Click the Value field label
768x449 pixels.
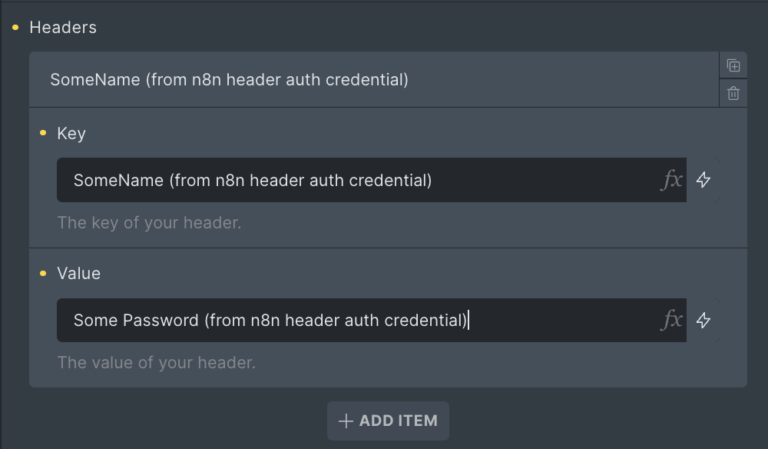[x=78, y=273]
